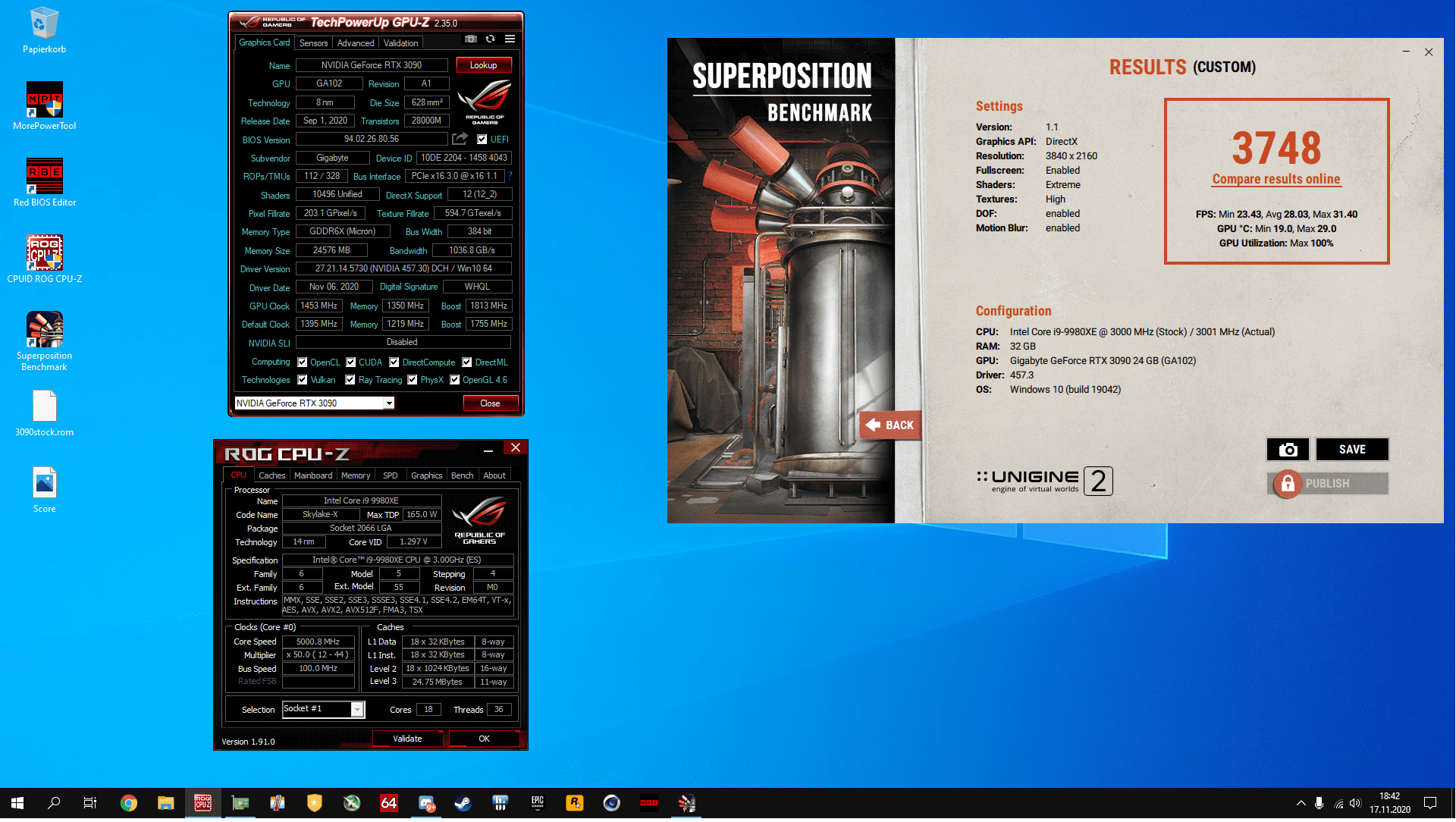Image resolution: width=1456 pixels, height=822 pixels.
Task: Switch to the Advanced tab in GPU-Z
Action: (356, 43)
